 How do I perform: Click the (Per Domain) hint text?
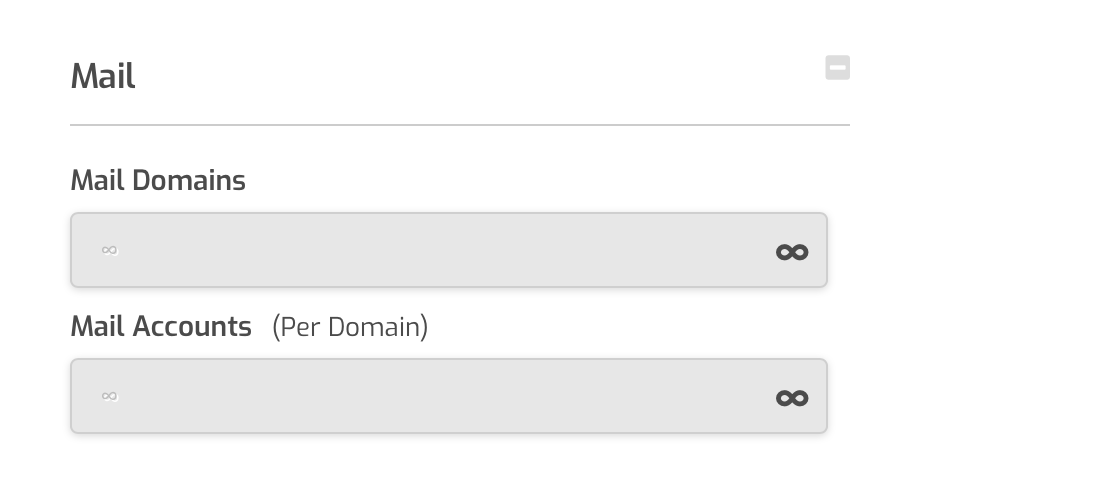350,327
